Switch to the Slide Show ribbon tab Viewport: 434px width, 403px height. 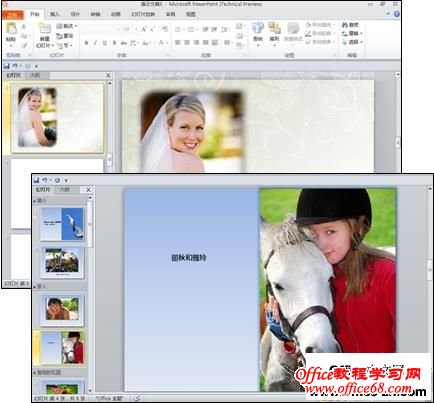[x=143, y=14]
